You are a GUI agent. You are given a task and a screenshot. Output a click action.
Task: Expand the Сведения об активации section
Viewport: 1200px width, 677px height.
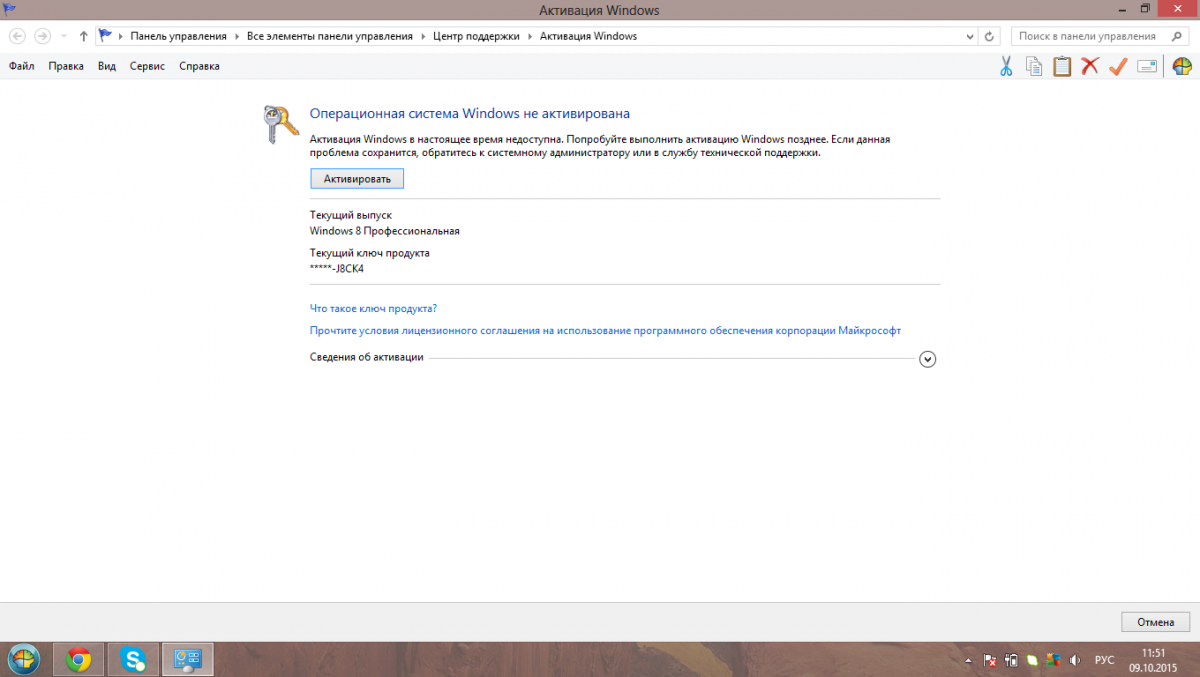927,359
